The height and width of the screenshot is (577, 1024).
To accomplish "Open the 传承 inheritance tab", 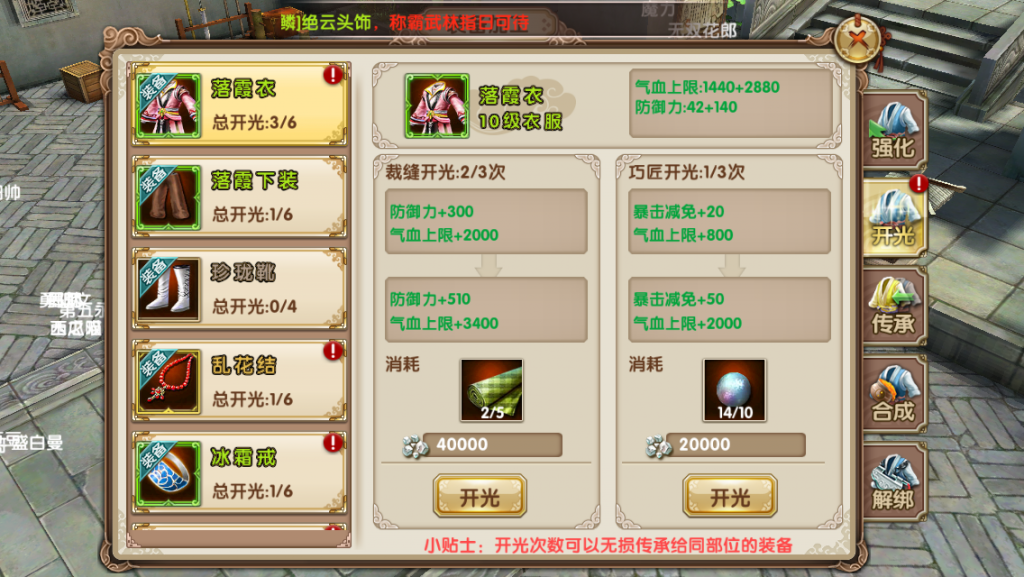I will 893,307.
